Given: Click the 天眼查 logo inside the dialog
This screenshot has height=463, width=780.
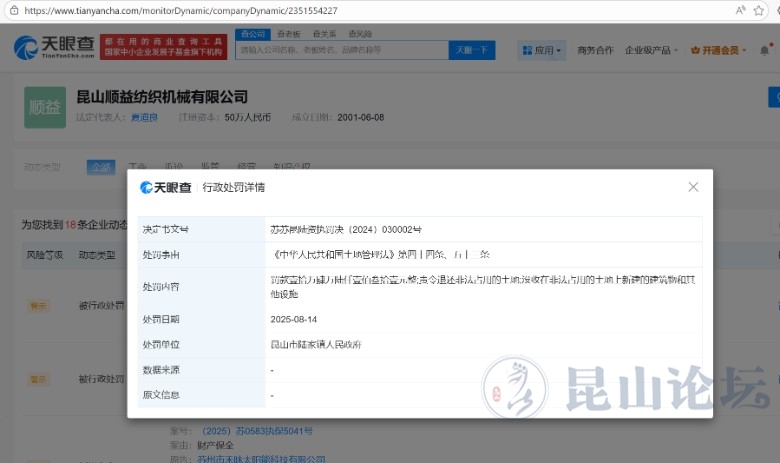Looking at the screenshot, I should coord(166,187).
